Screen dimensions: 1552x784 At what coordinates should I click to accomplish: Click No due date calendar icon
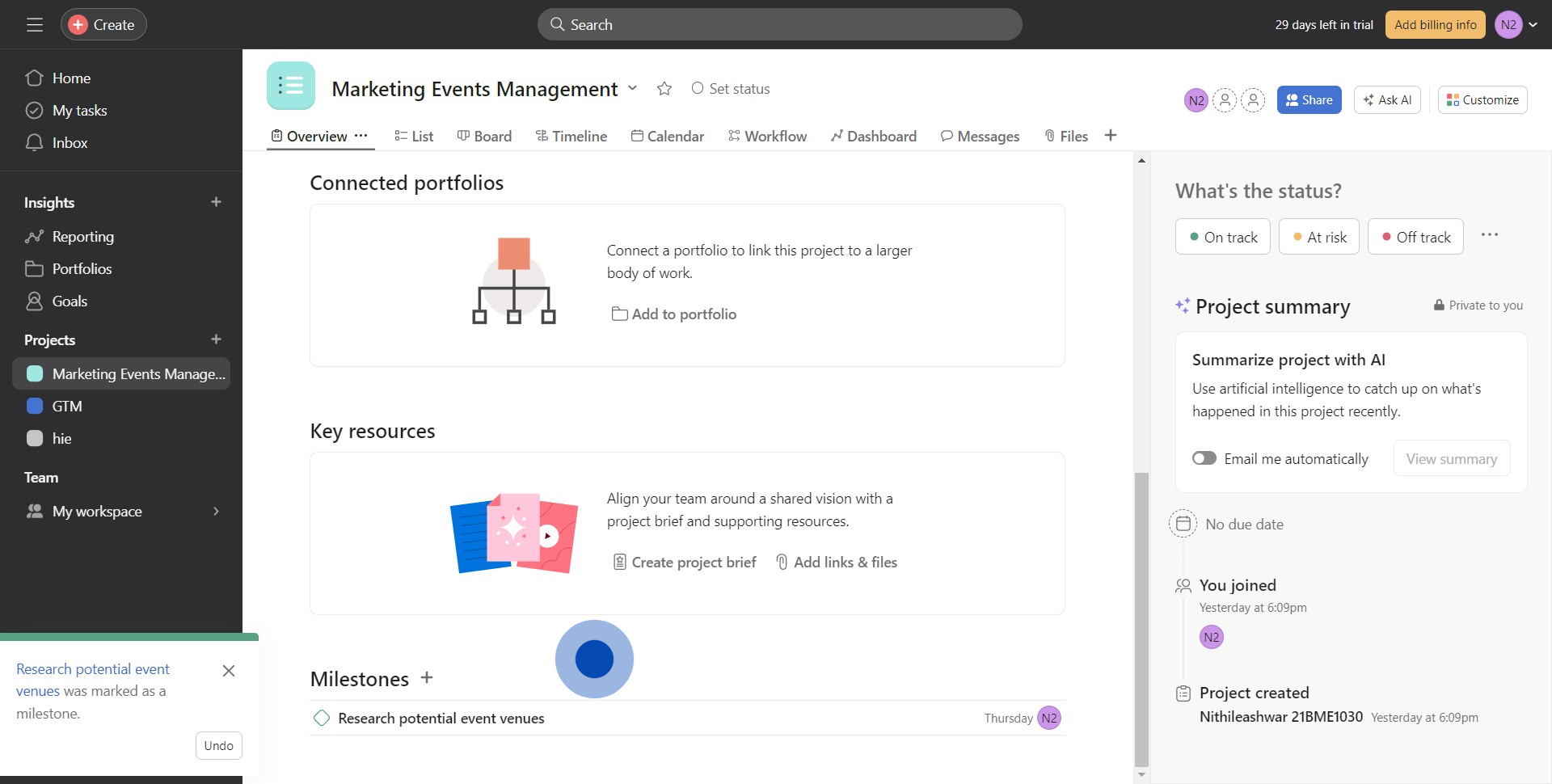(1183, 524)
